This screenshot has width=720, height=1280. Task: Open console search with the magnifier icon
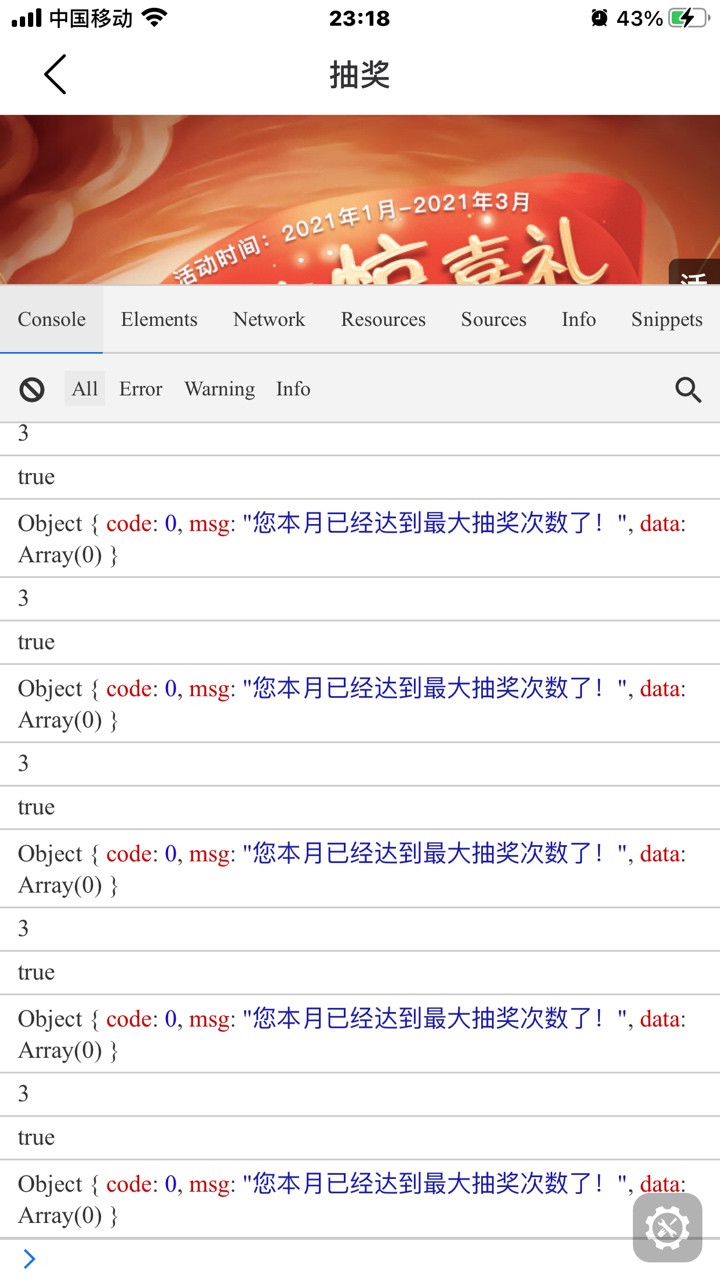[688, 389]
